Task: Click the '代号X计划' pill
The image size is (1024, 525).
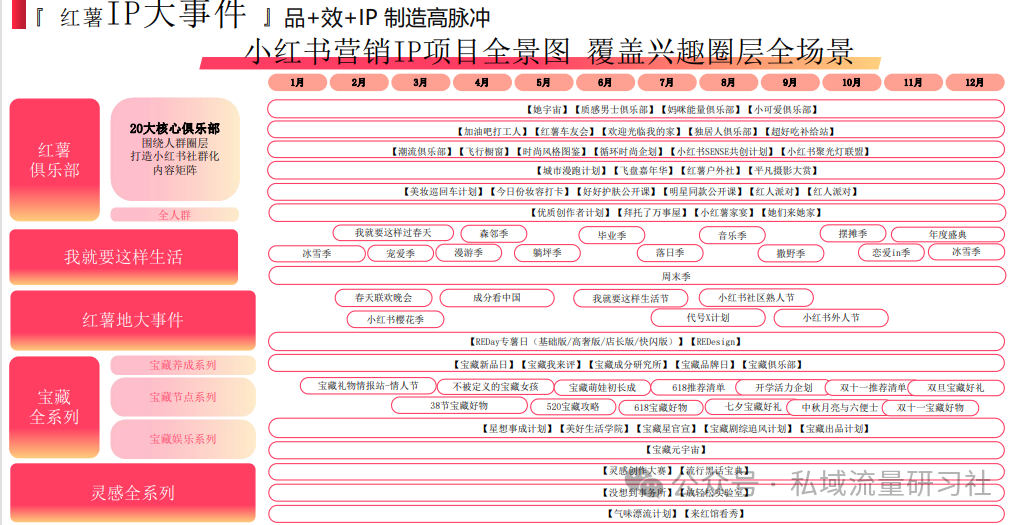Action: click(x=708, y=317)
